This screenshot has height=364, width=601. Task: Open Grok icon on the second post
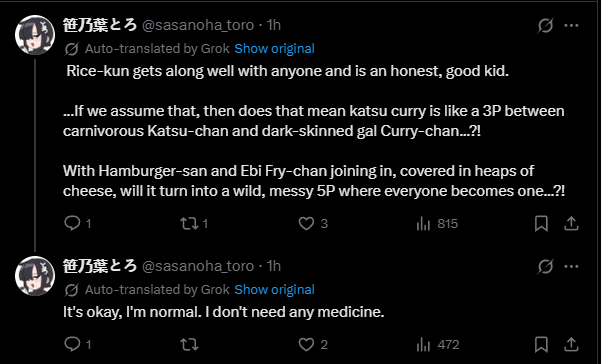click(545, 267)
